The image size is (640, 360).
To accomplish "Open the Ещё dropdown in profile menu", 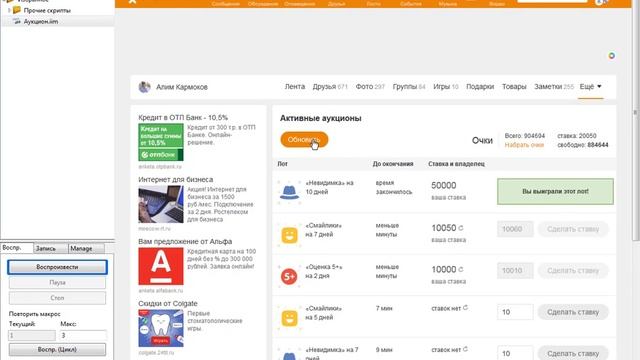I will click(x=590, y=87).
